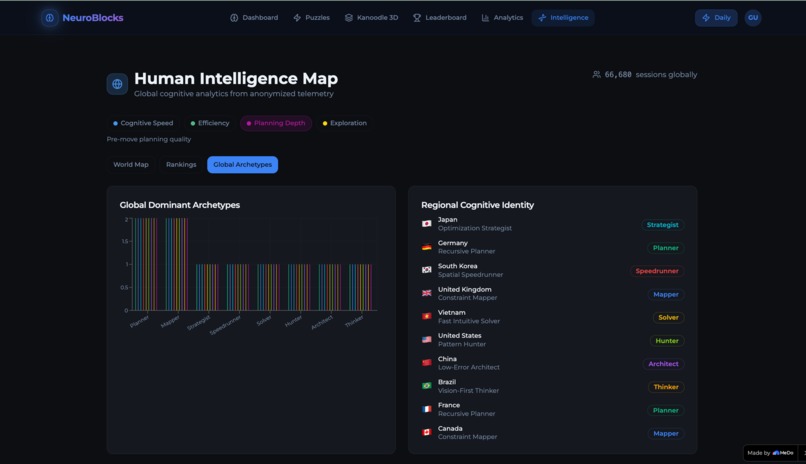Click the Thinker bar group in chart
This screenshot has height=464, width=806.
pos(360,287)
